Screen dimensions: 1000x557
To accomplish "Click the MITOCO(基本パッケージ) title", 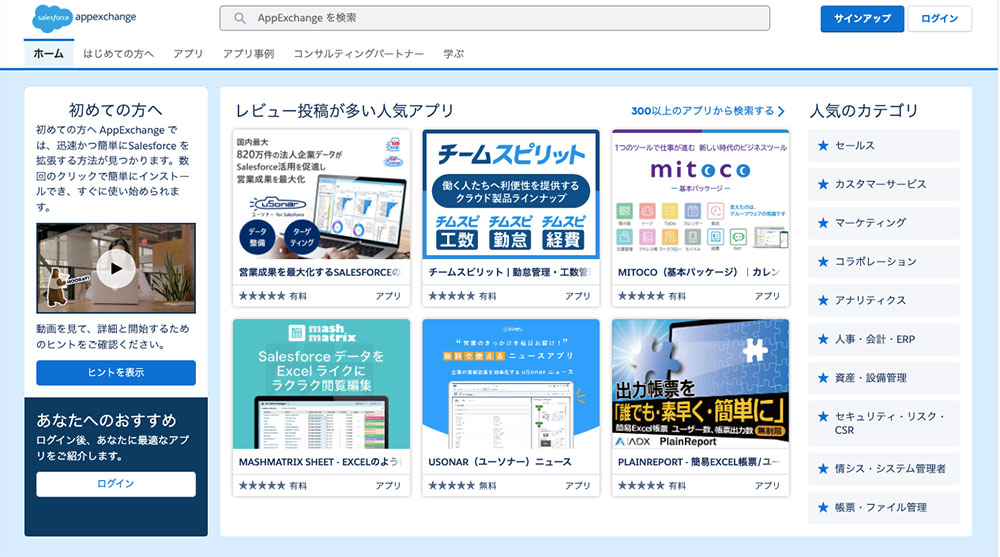I will [x=699, y=272].
